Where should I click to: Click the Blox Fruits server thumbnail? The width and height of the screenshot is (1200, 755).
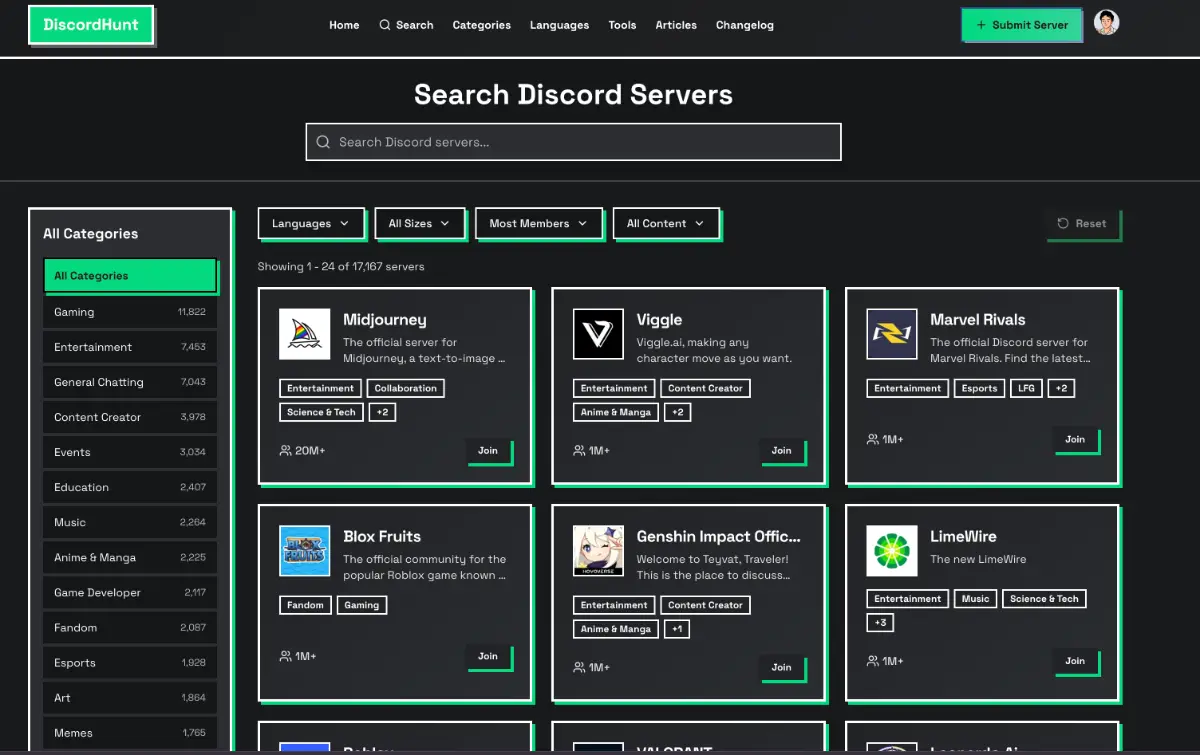click(304, 550)
